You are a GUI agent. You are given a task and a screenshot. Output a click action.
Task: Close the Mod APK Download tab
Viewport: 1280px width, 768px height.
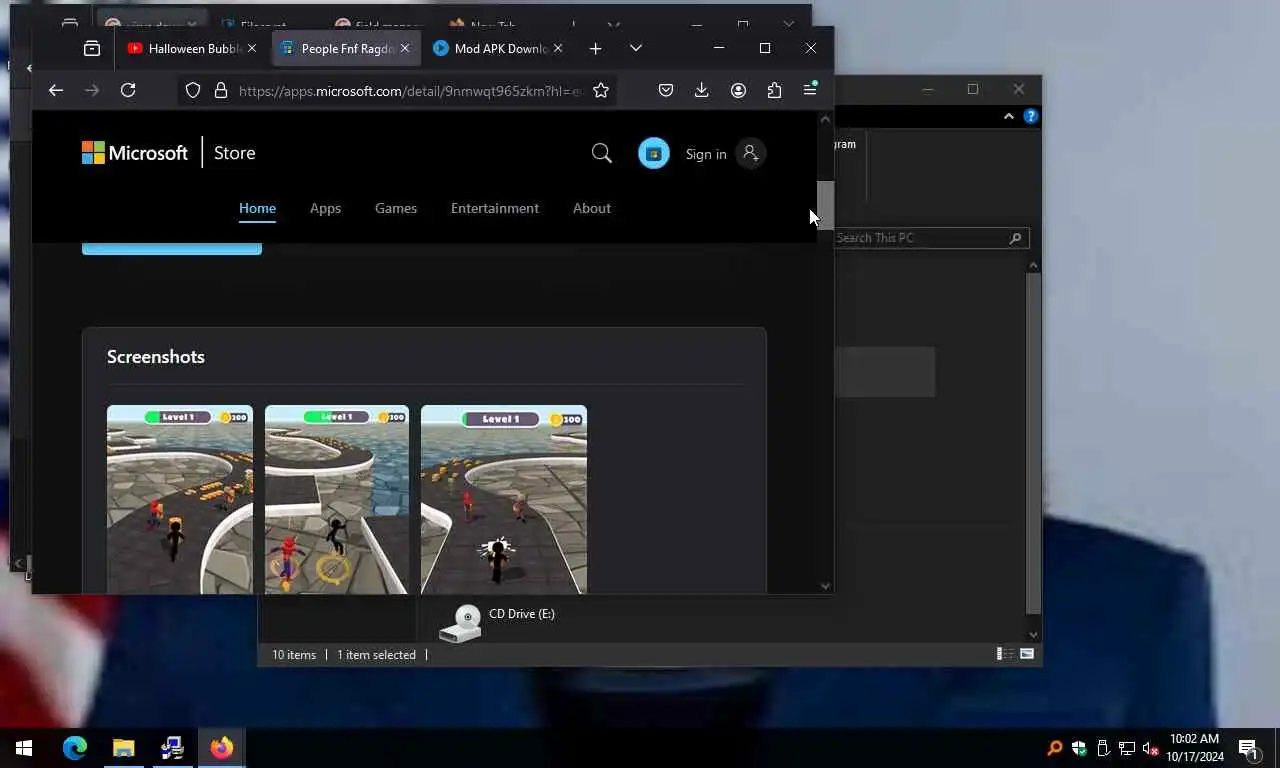pyautogui.click(x=558, y=48)
